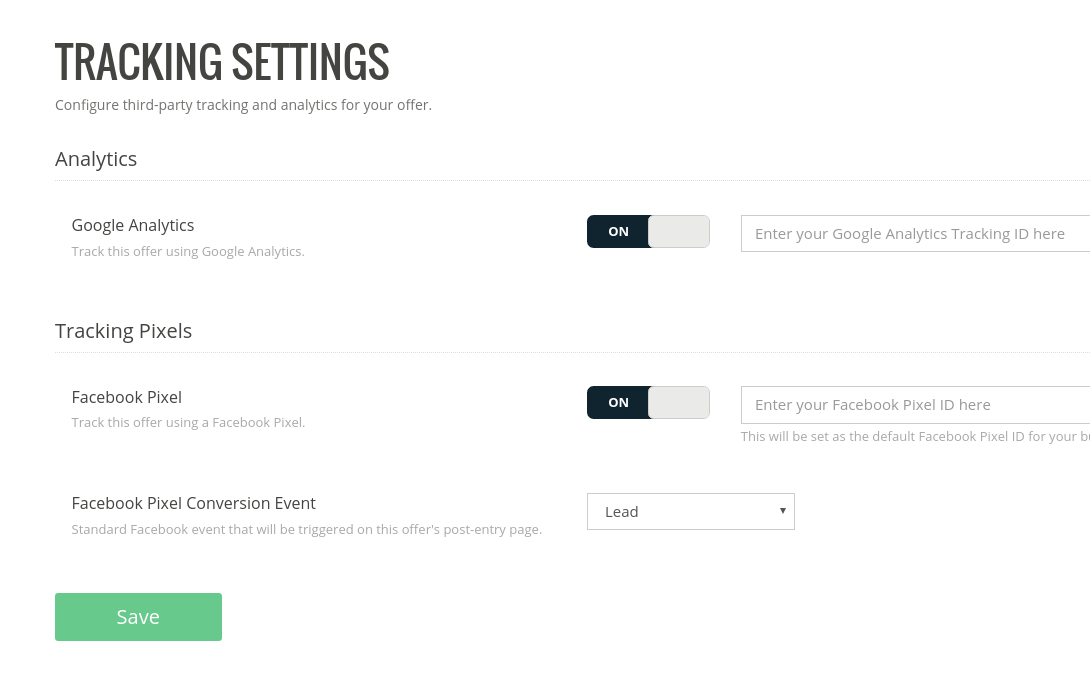
Task: Turn off the Google Analytics ON switch
Action: [648, 231]
